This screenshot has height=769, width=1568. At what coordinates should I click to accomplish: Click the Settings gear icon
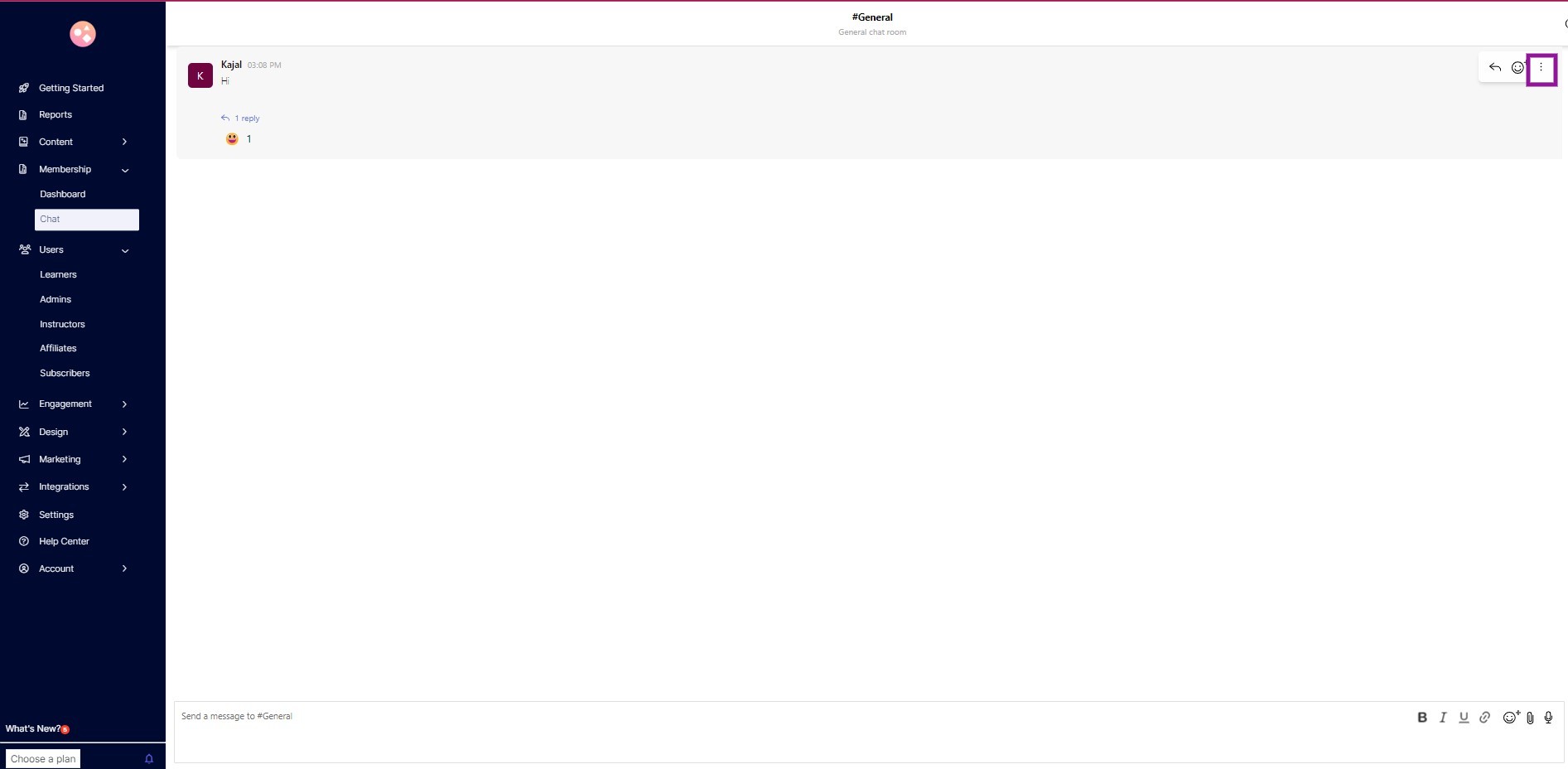24,515
